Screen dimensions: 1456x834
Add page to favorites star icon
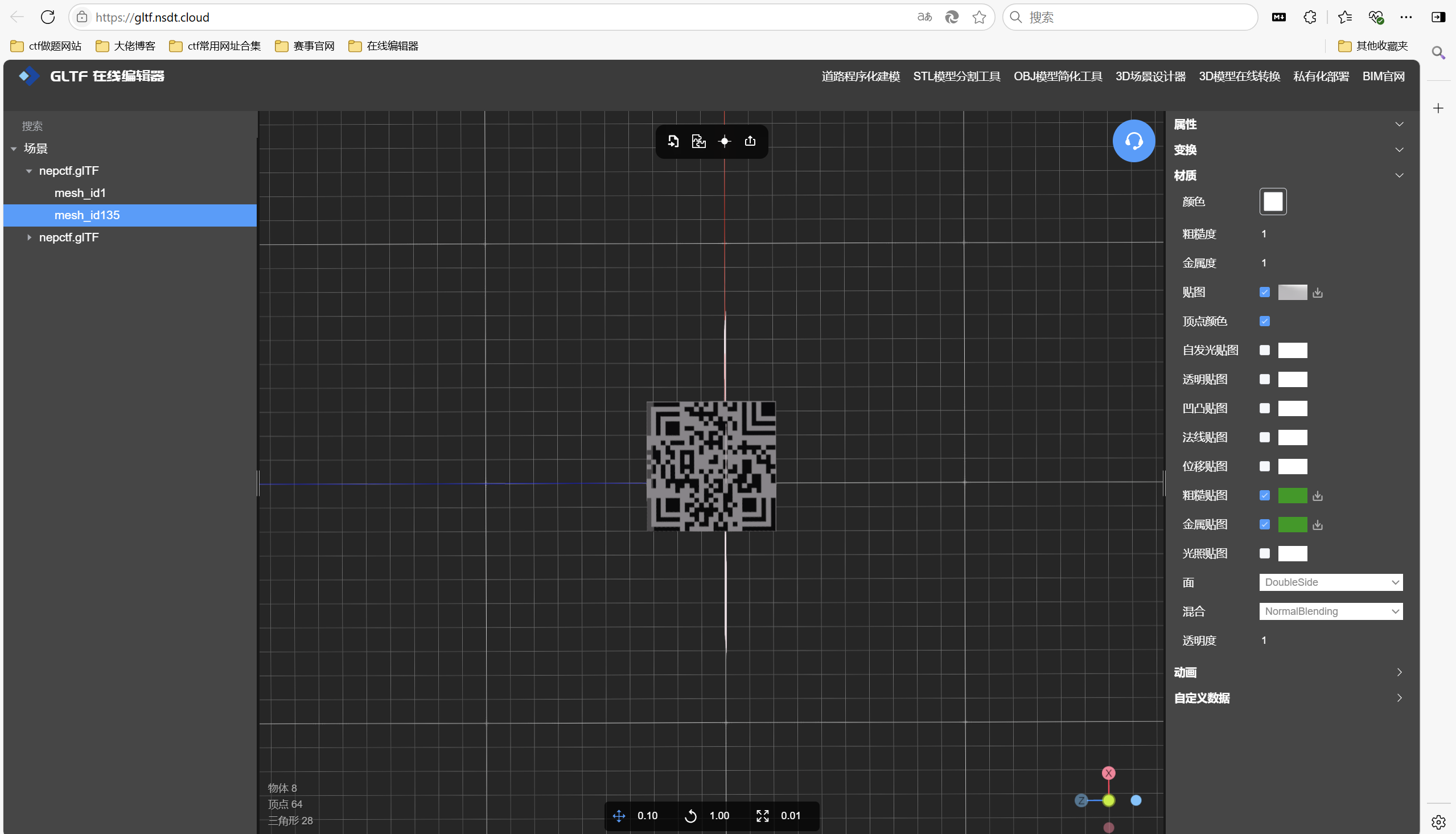coord(979,17)
